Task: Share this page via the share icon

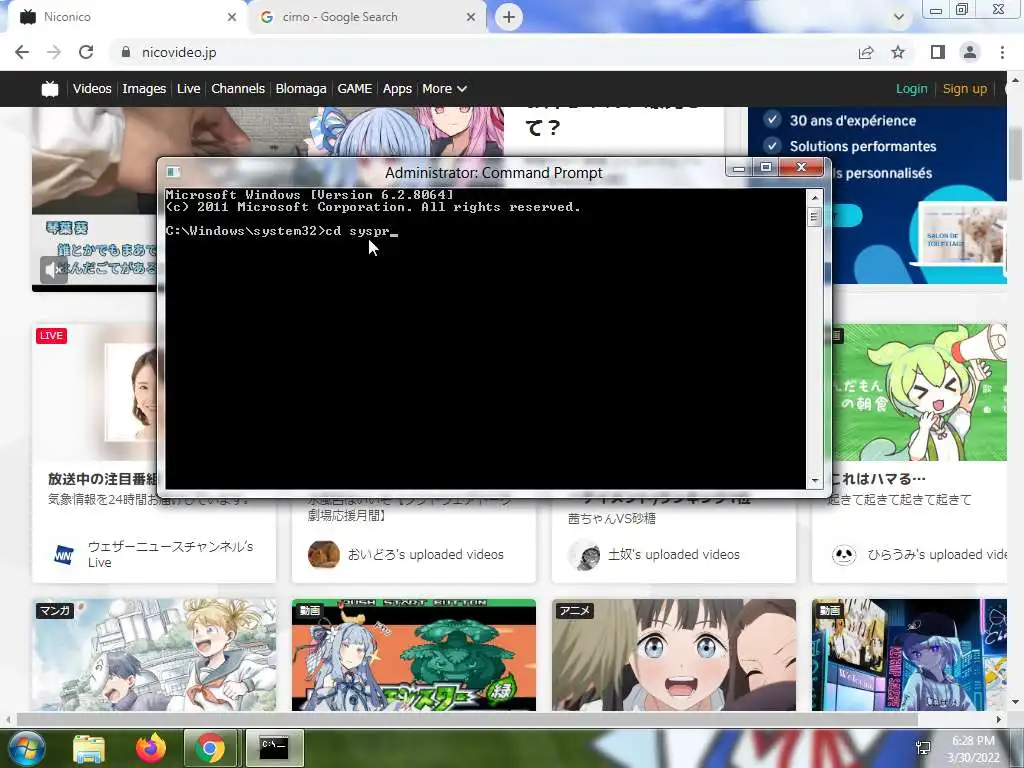Action: point(866,52)
